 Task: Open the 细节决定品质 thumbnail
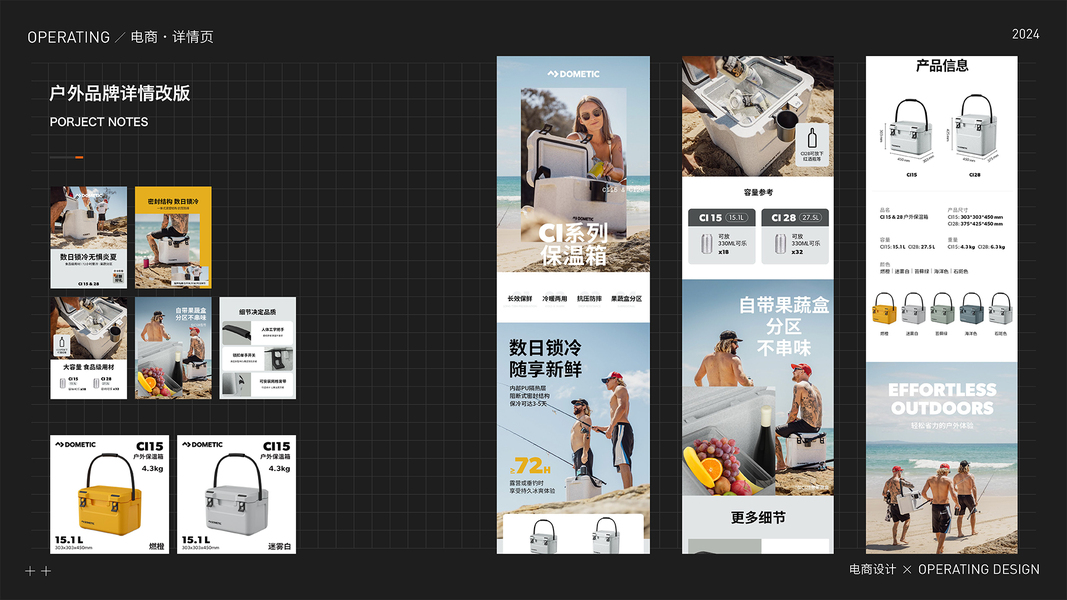[x=257, y=348]
